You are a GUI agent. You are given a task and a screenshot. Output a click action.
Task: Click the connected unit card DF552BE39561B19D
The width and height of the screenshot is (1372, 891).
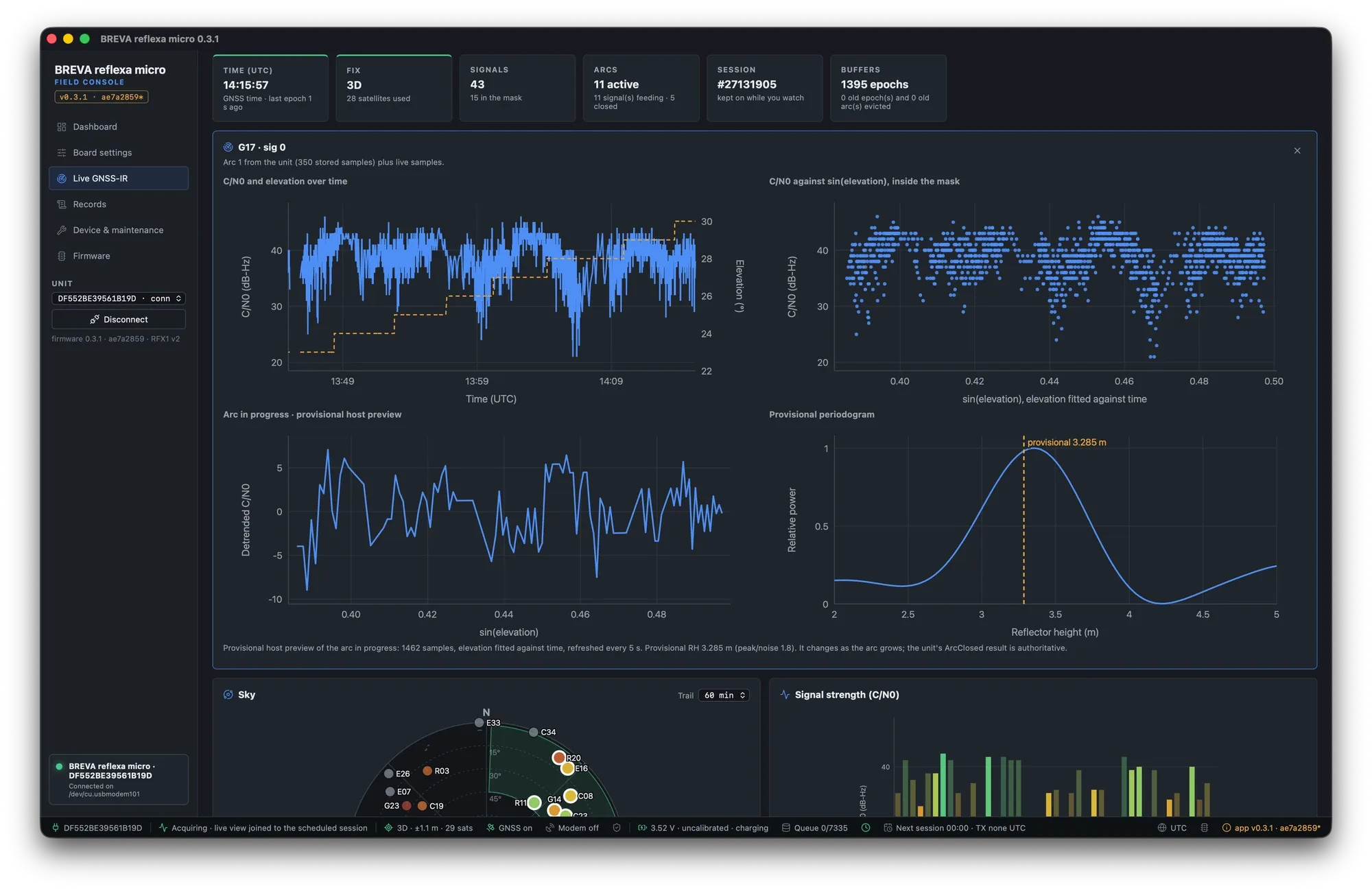119,779
